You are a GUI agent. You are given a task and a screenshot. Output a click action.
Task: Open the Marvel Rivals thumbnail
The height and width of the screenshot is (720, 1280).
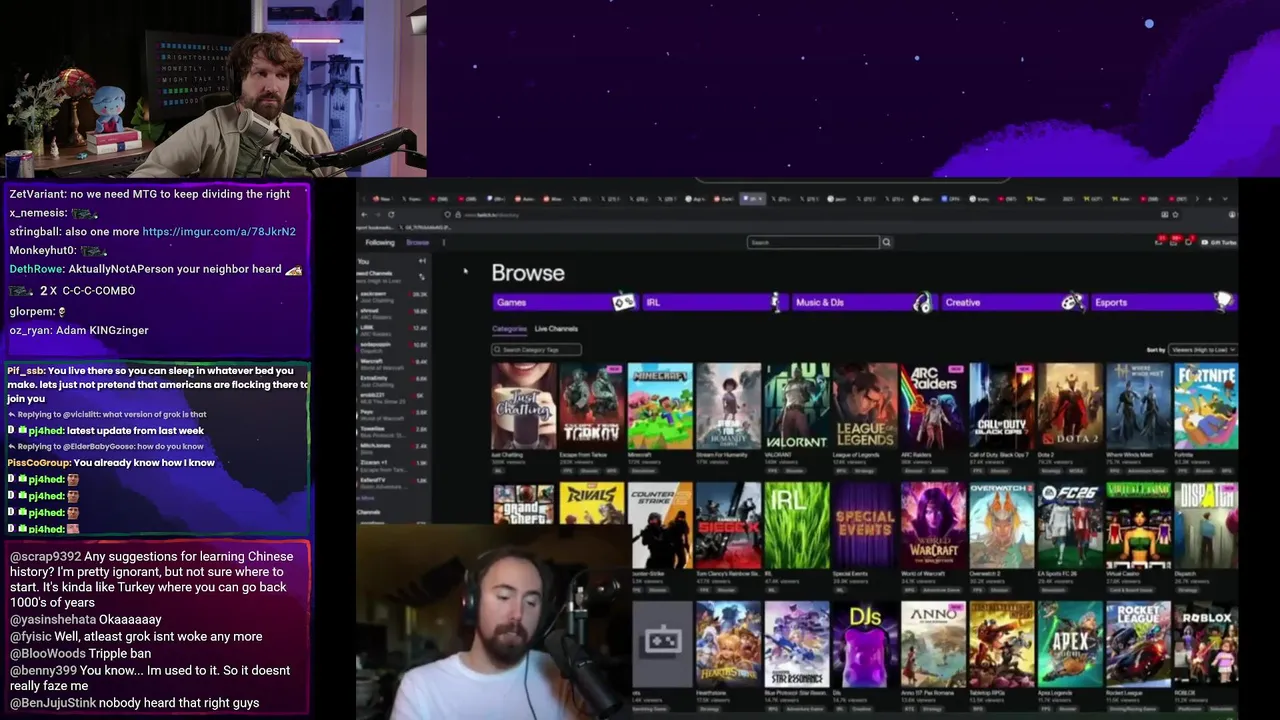click(x=591, y=504)
